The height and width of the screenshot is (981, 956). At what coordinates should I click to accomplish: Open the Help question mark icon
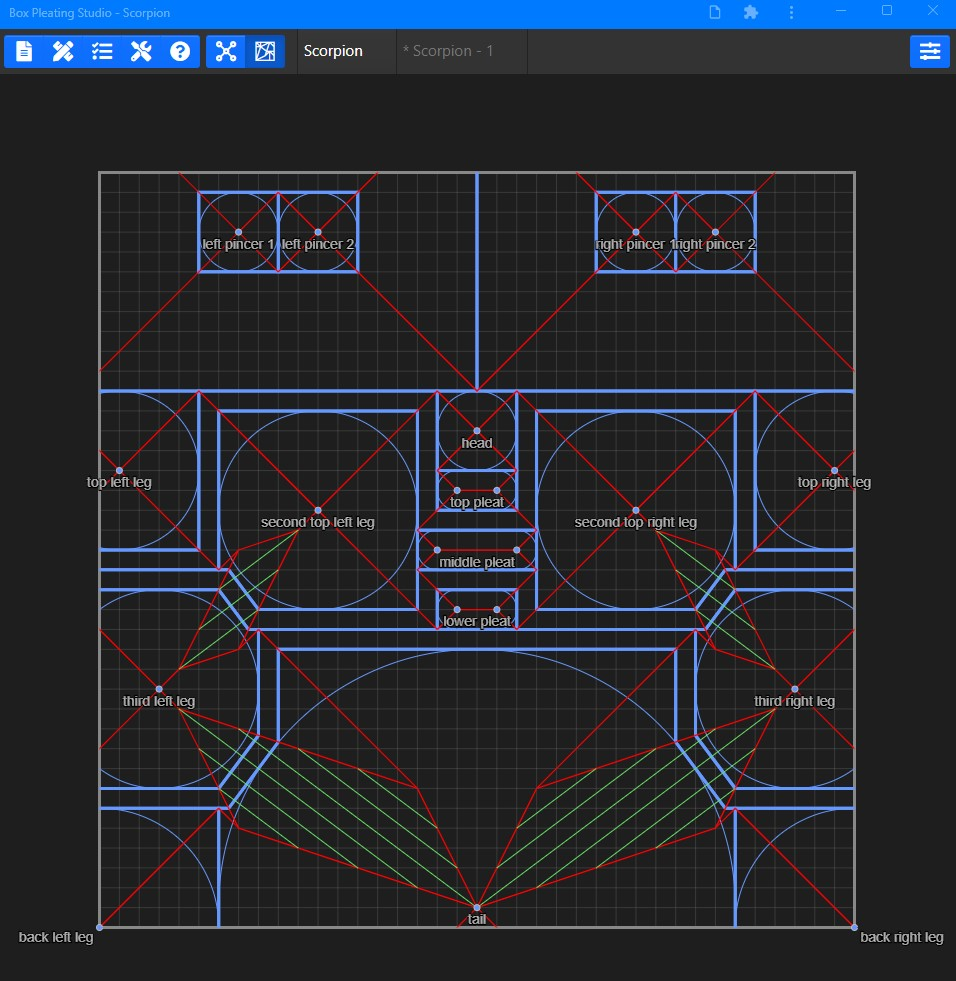180,51
